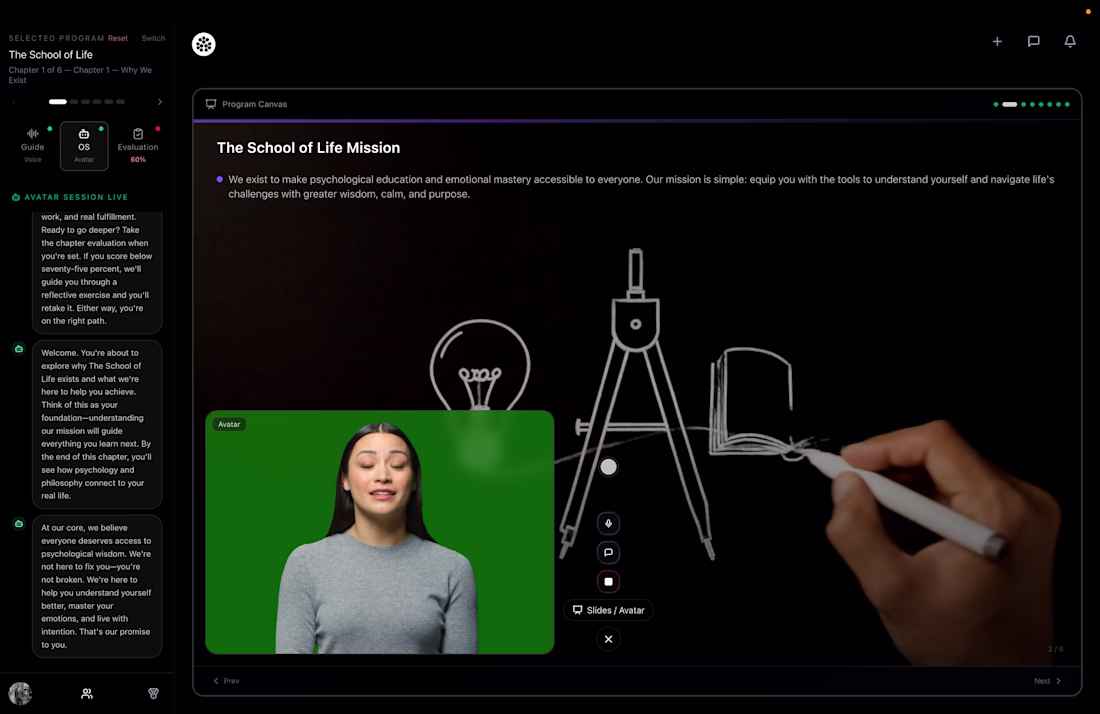Click the 2/8 slide counter

point(1055,649)
